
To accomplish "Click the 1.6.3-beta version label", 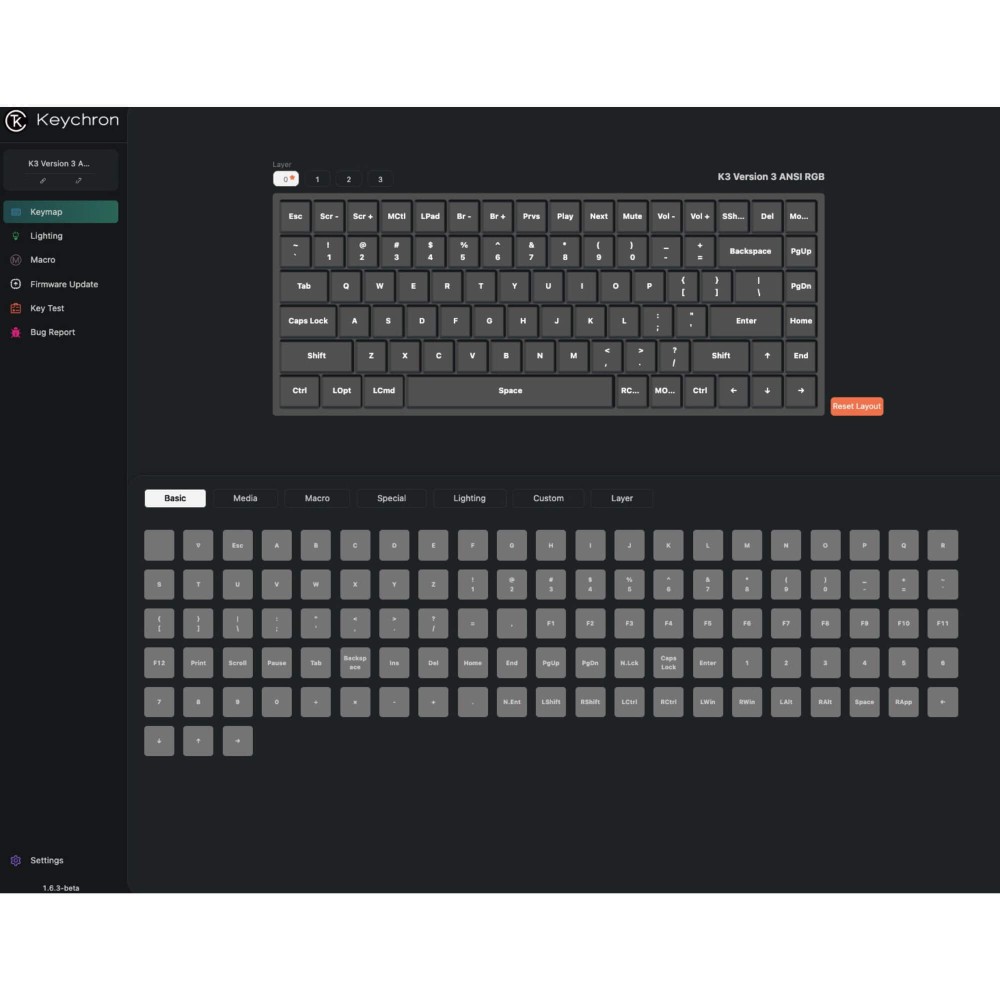I will 61,888.
